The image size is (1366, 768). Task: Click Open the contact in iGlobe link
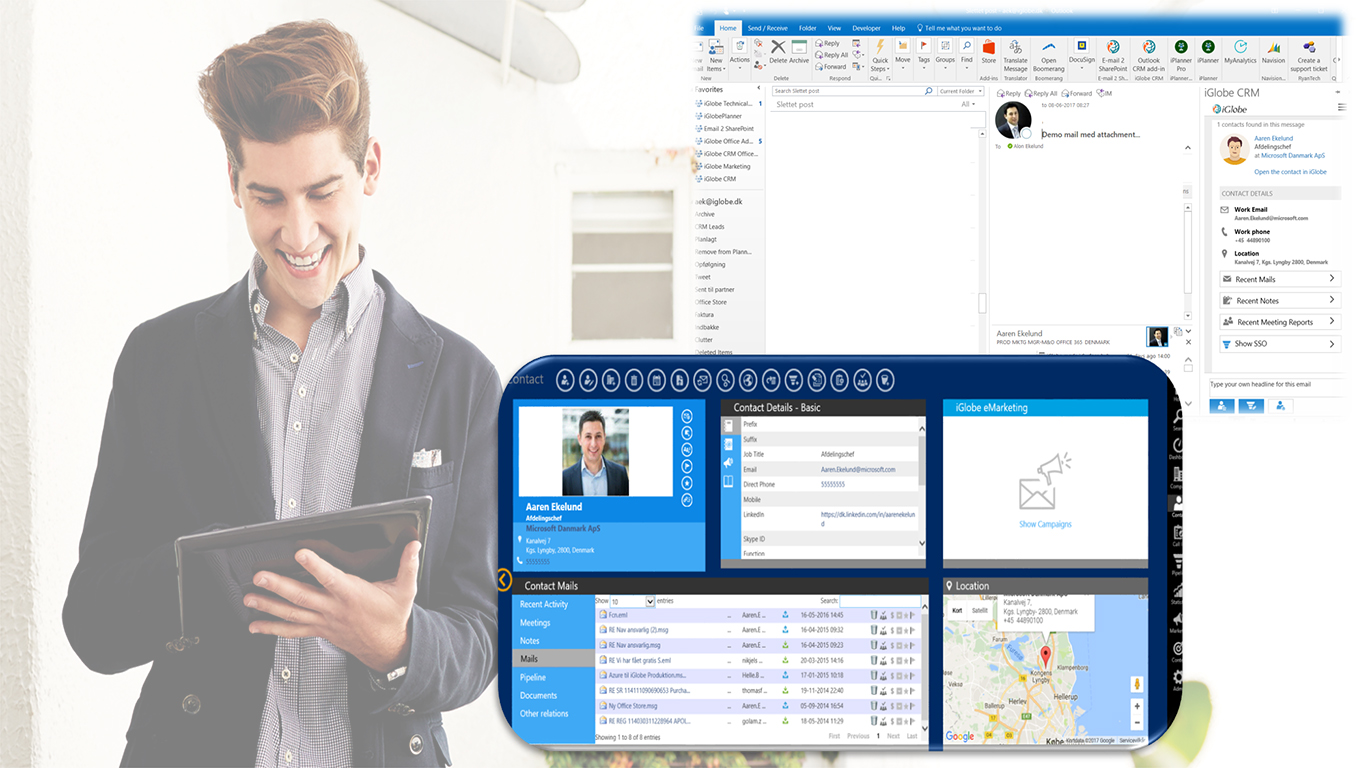(x=1290, y=172)
